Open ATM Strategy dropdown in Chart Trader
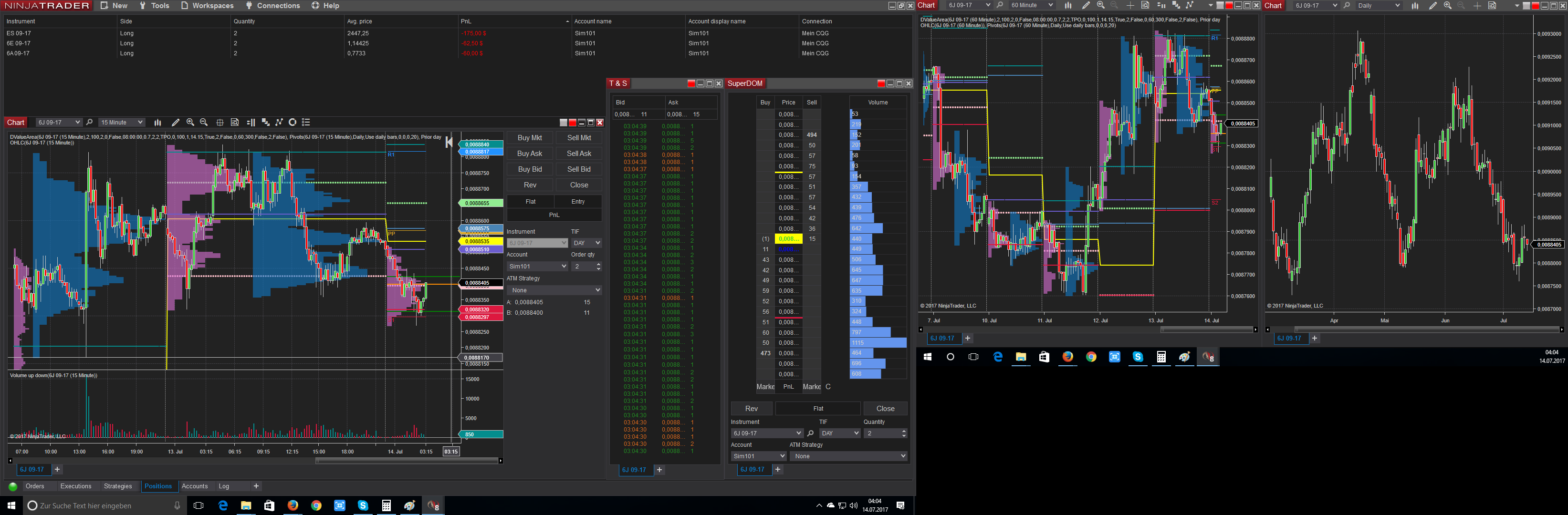The height and width of the screenshot is (515, 1568). point(554,290)
